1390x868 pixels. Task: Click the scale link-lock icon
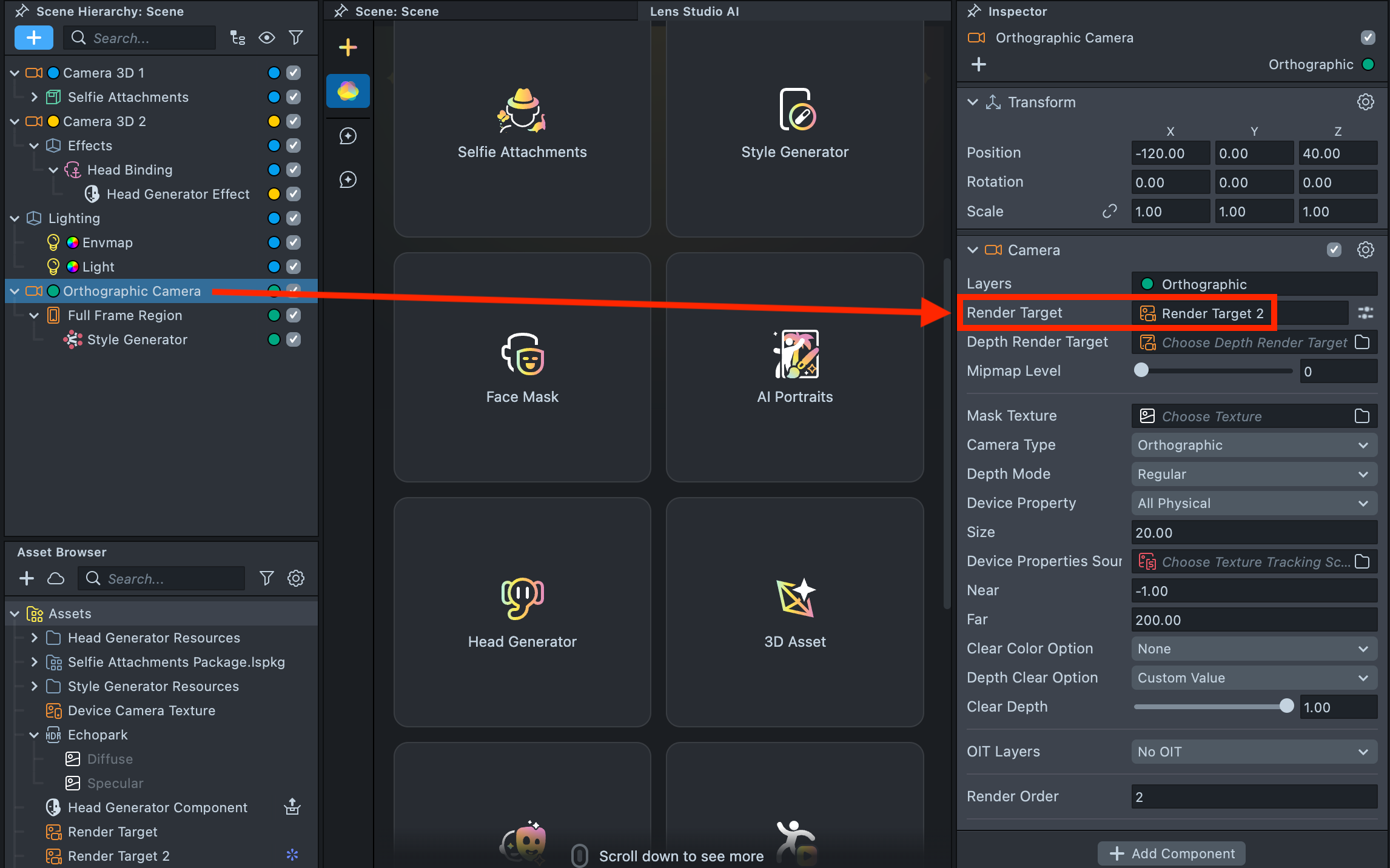[x=1109, y=212]
